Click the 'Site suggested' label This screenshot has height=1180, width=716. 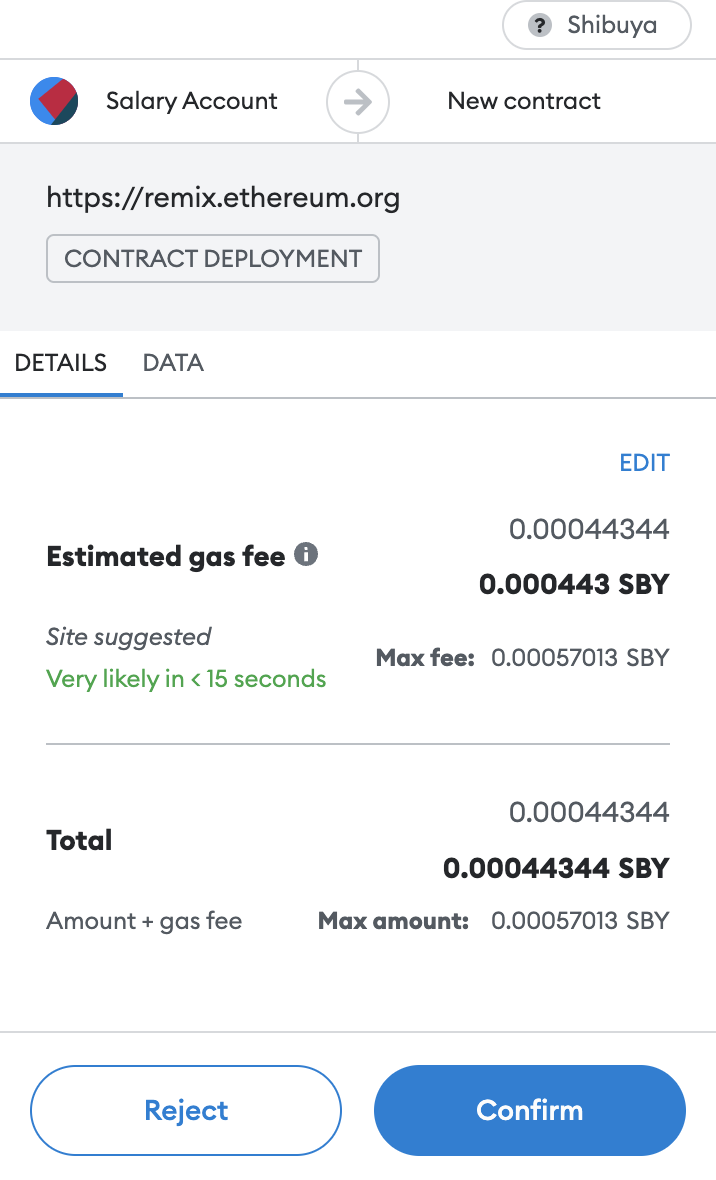tap(129, 637)
